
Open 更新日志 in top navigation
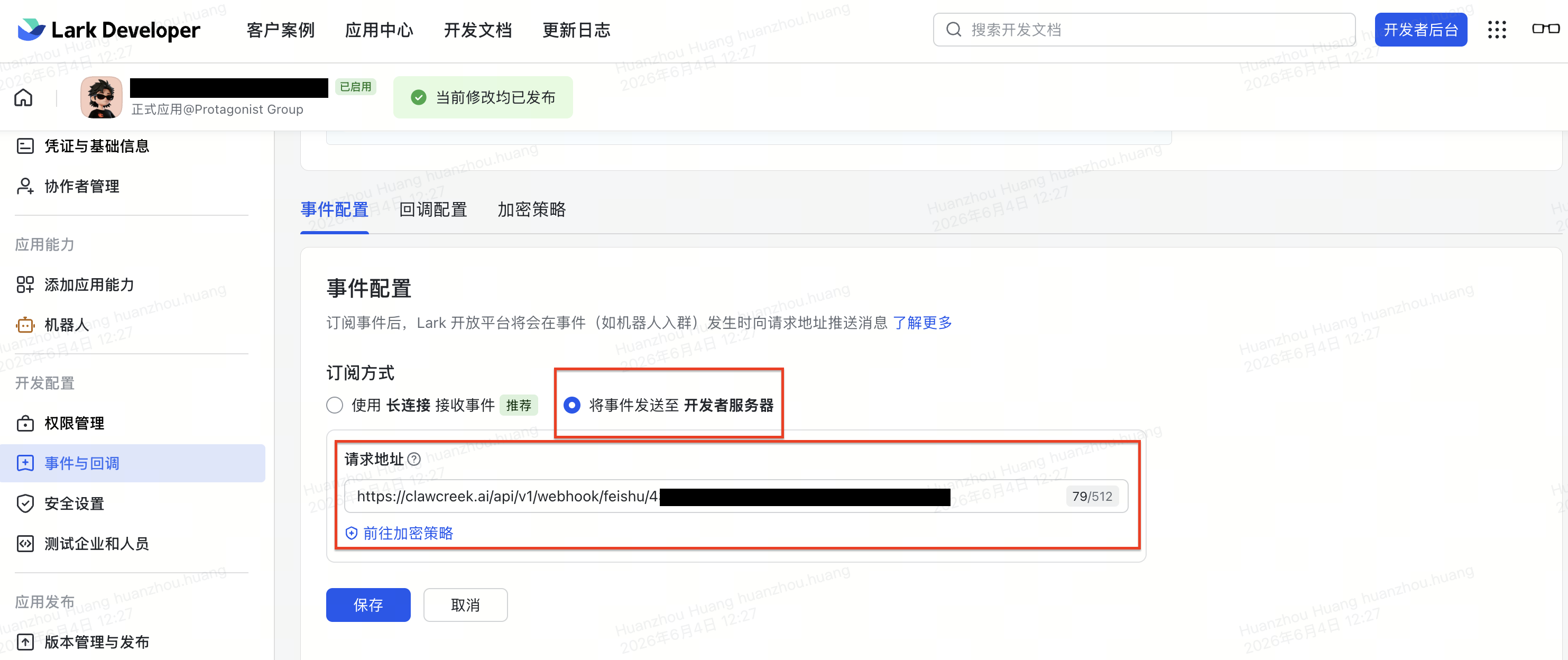point(576,30)
